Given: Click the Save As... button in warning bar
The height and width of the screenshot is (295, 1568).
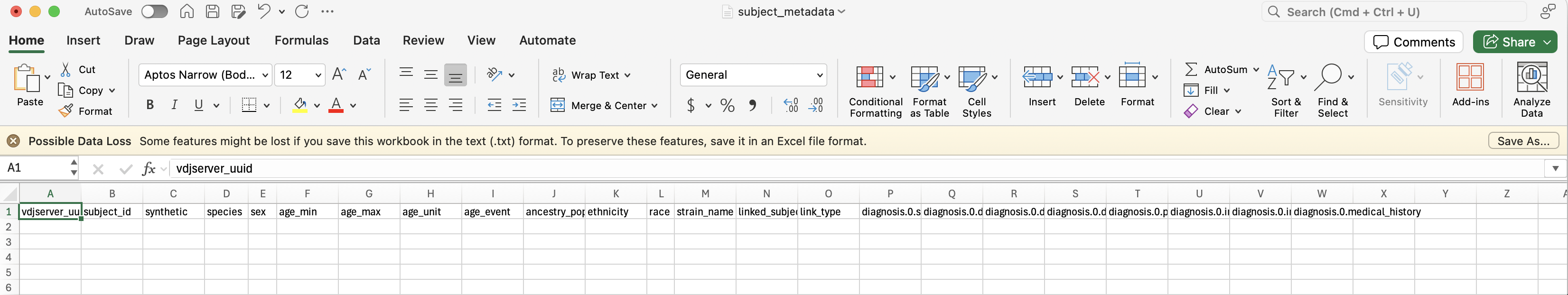Looking at the screenshot, I should pyautogui.click(x=1523, y=141).
